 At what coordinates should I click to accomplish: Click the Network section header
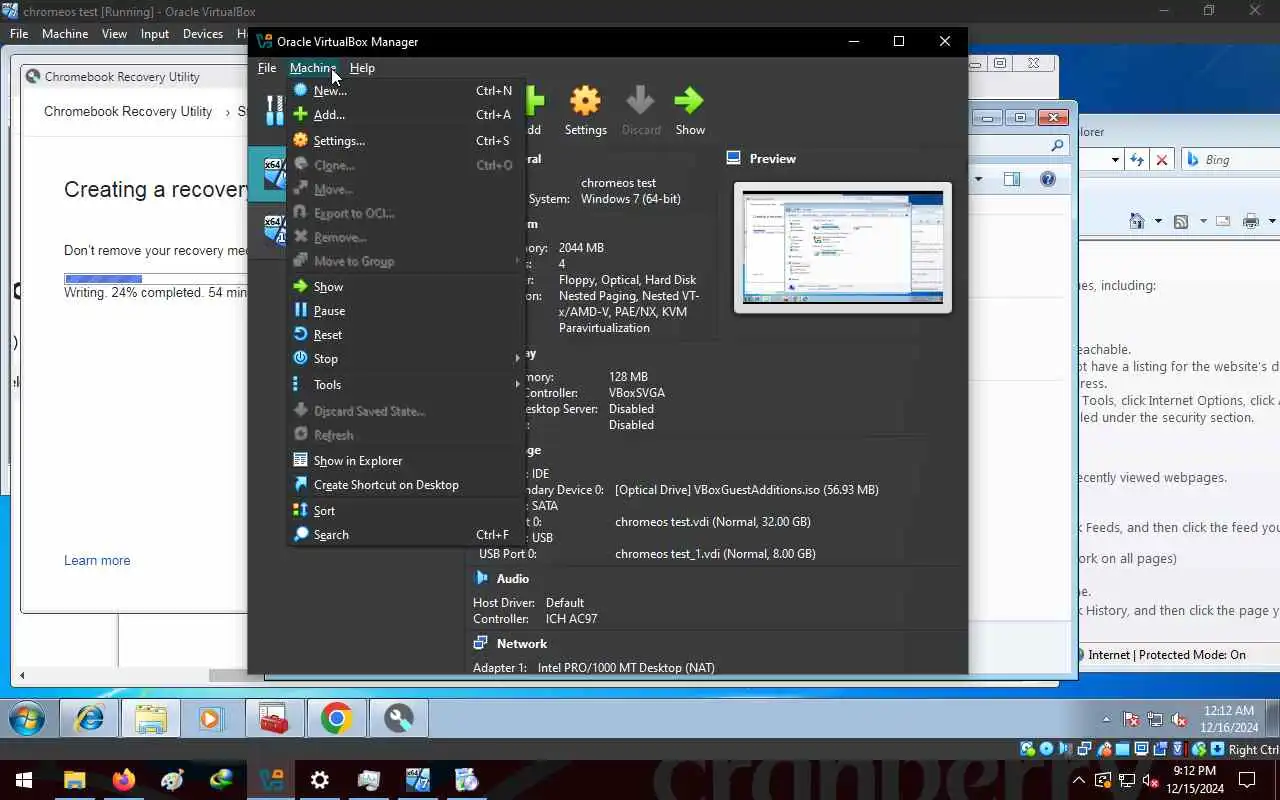click(x=521, y=644)
